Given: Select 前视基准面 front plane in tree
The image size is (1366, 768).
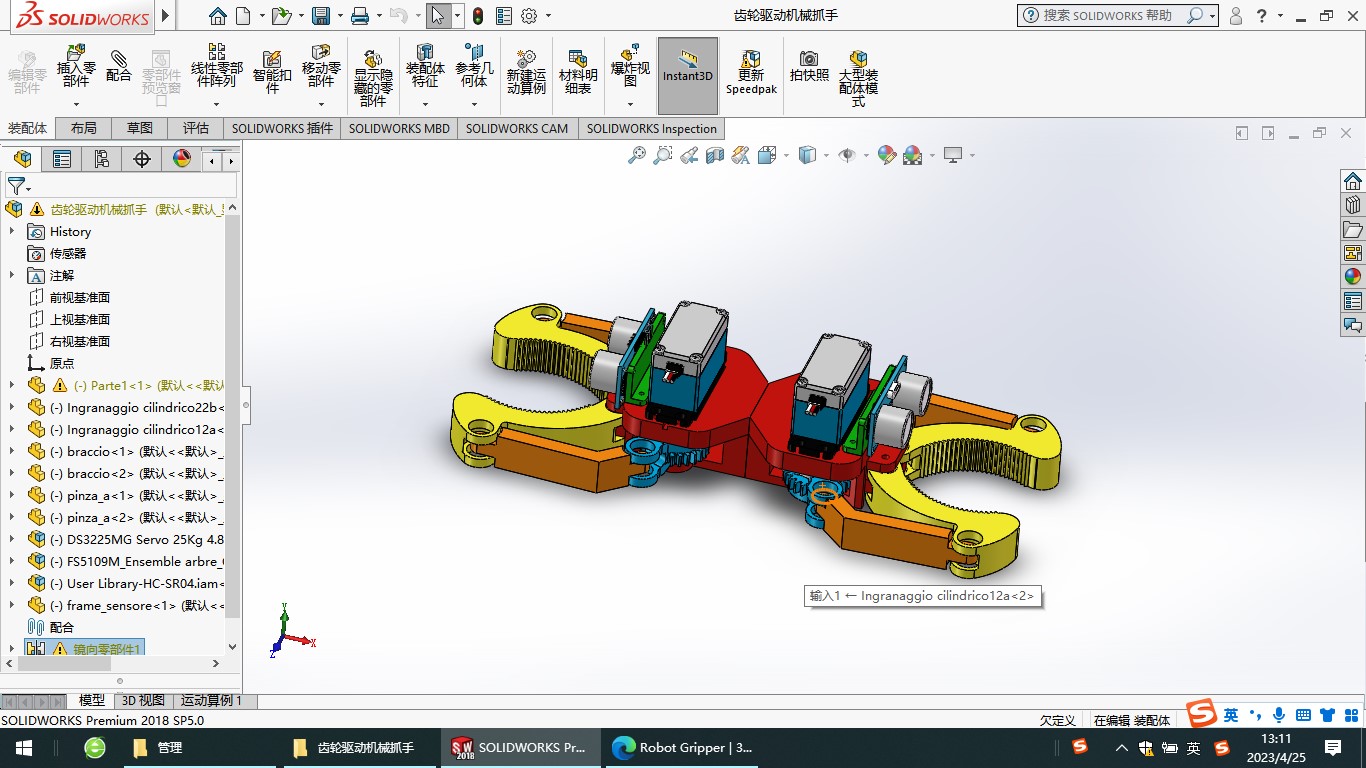Looking at the screenshot, I should coord(80,297).
